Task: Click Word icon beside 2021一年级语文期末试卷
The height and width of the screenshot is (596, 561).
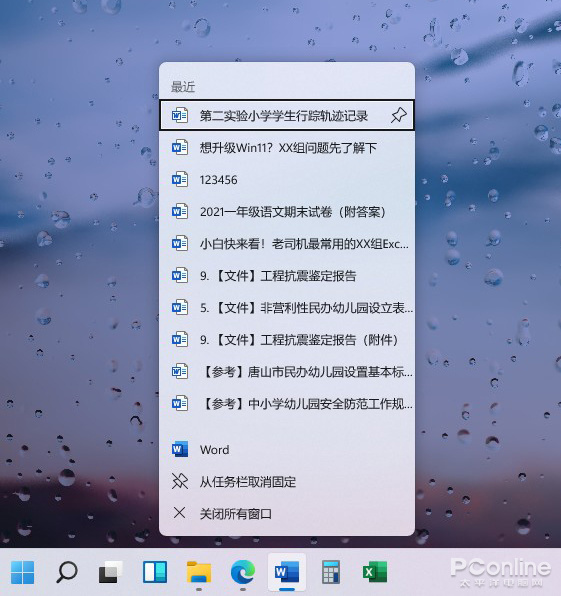Action: coord(180,211)
